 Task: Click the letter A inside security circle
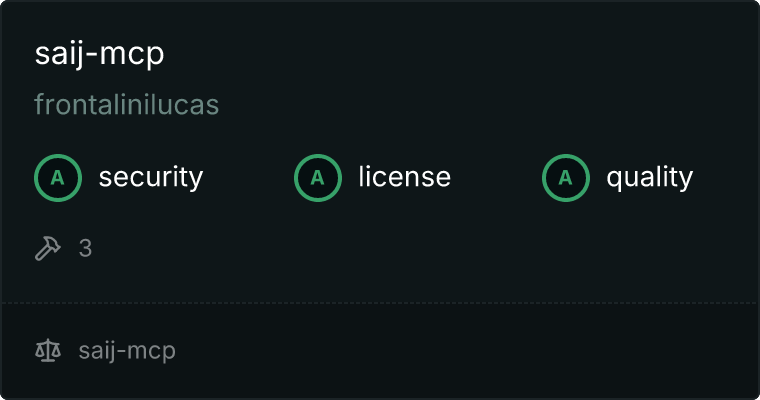58,178
